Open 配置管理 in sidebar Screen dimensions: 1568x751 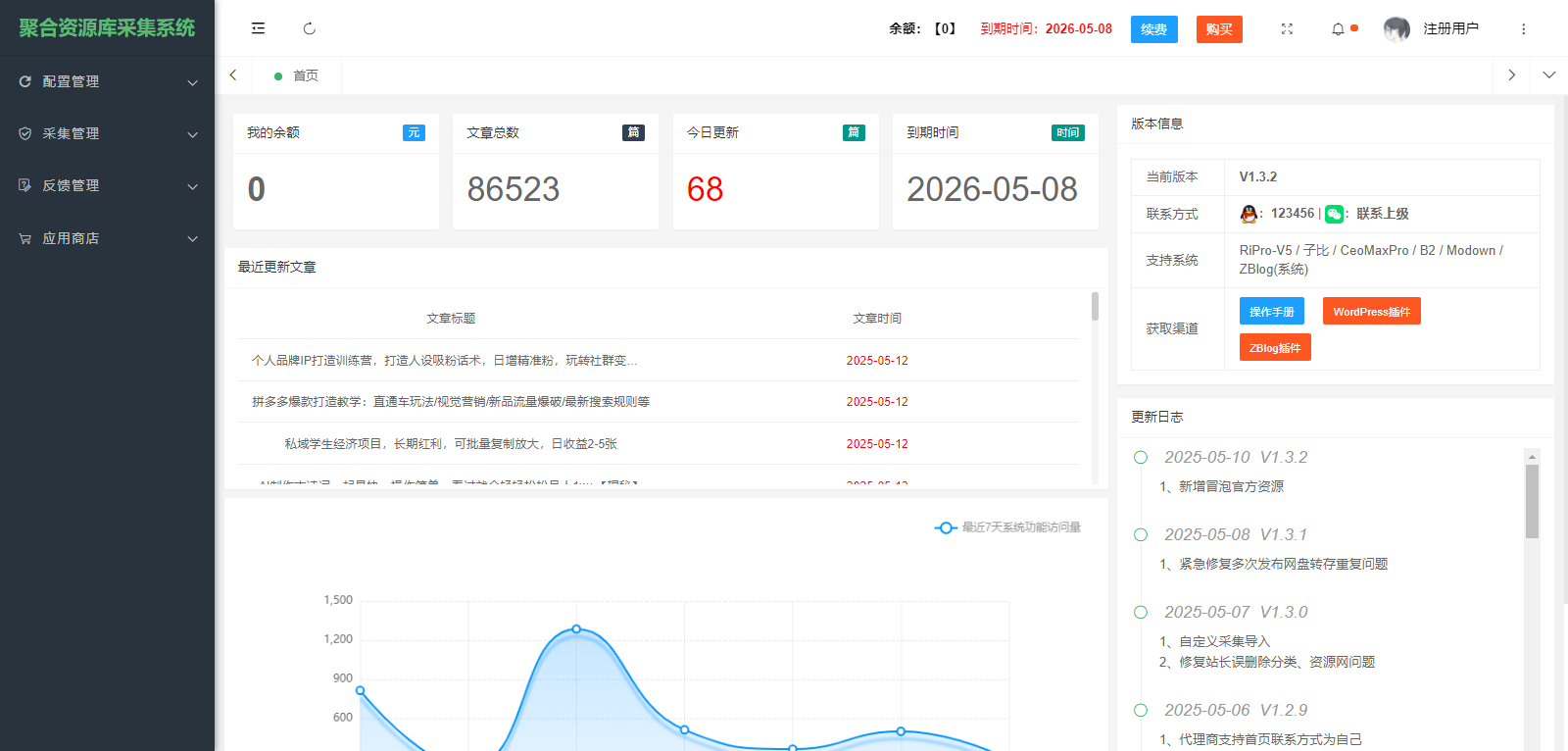(x=107, y=81)
